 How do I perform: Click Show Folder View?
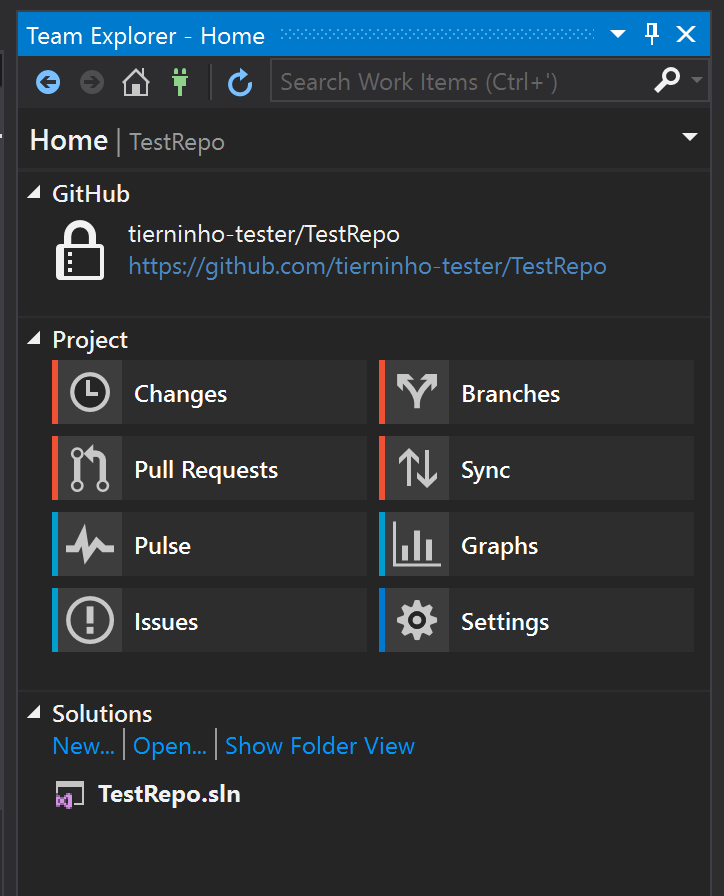tap(320, 746)
